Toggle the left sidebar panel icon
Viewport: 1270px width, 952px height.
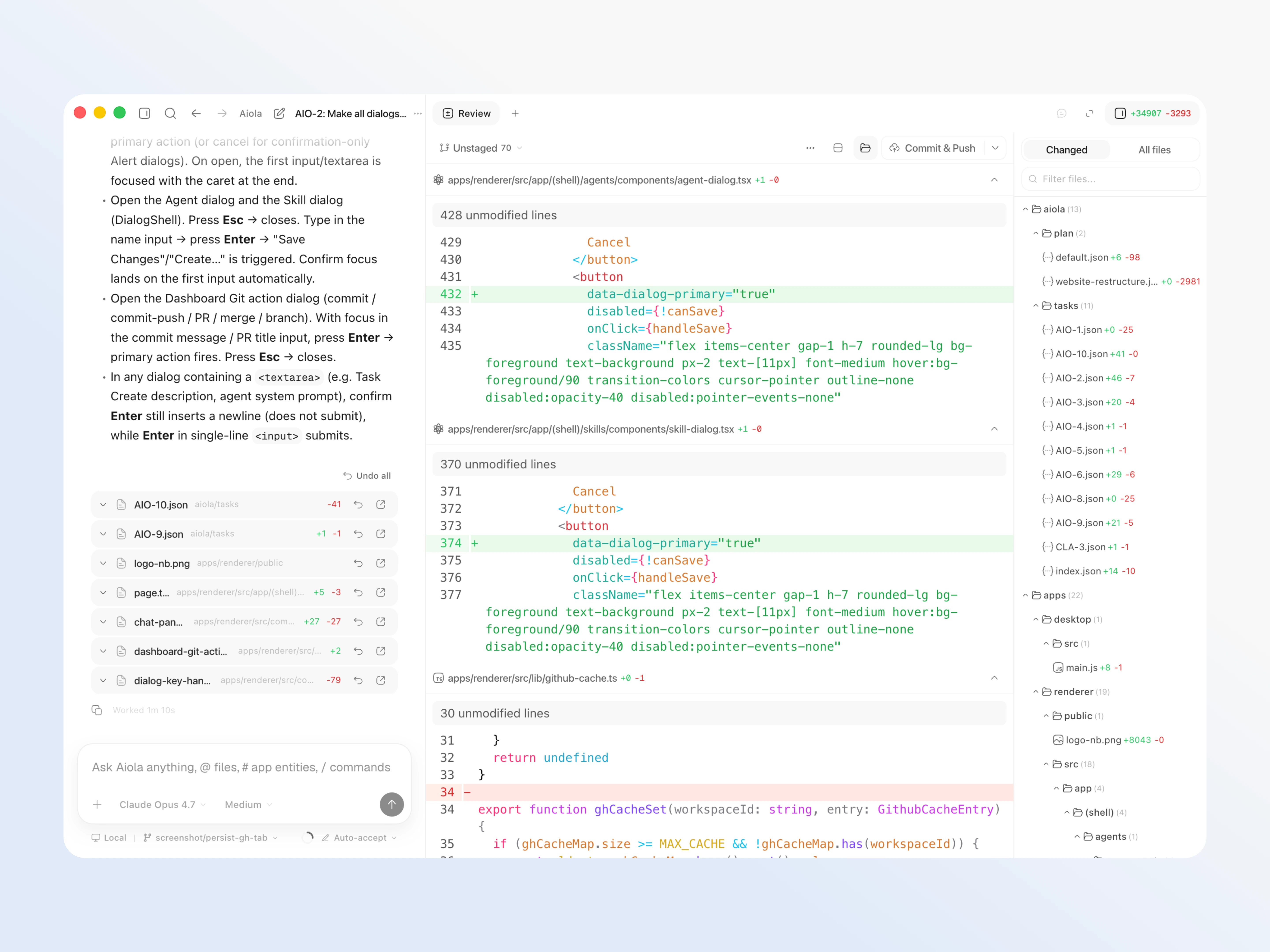(145, 114)
